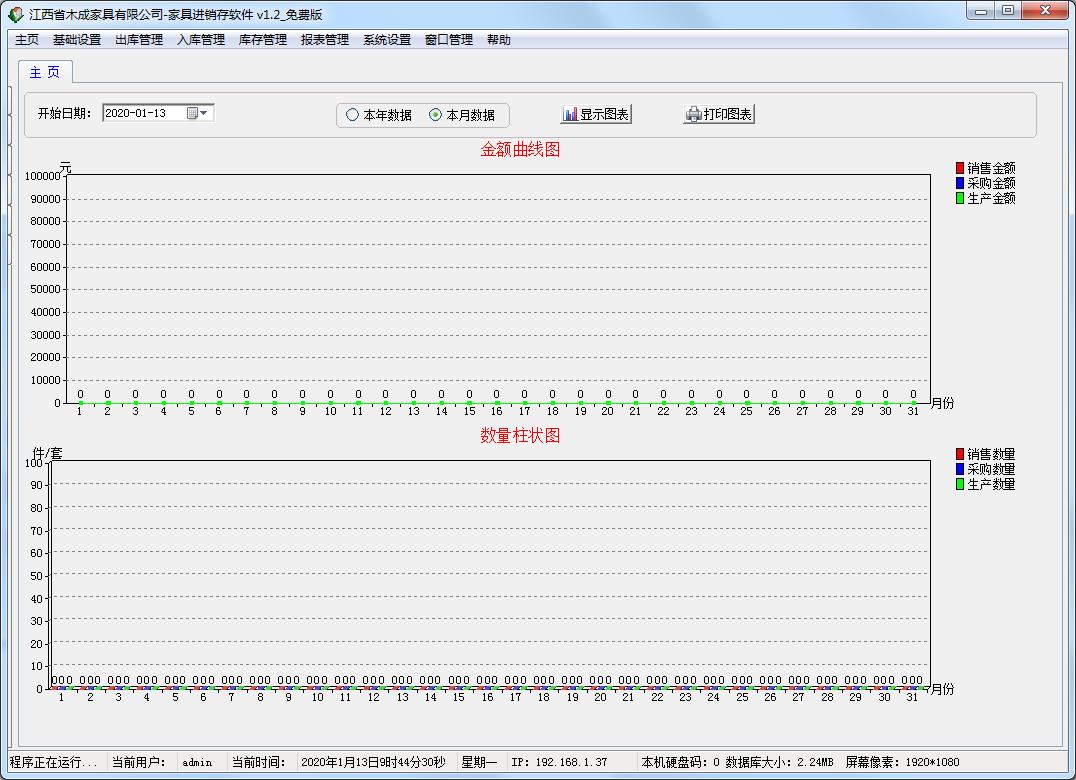Click the IP: 192.168.1.37 status entry
The width and height of the screenshot is (1076, 780).
pyautogui.click(x=559, y=762)
